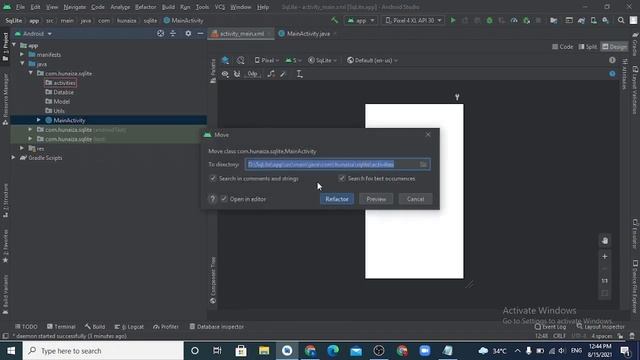Open Project panel settings gear
640x360 pixels.
188,33
